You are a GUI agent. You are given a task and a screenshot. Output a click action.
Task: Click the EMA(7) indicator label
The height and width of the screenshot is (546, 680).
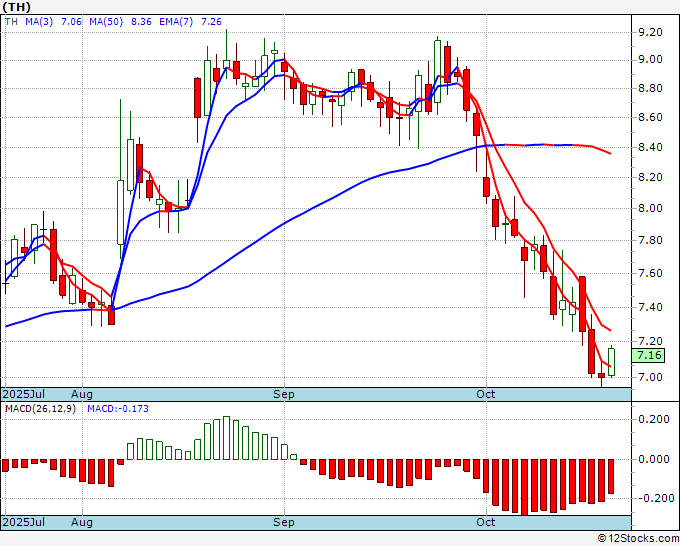point(176,22)
